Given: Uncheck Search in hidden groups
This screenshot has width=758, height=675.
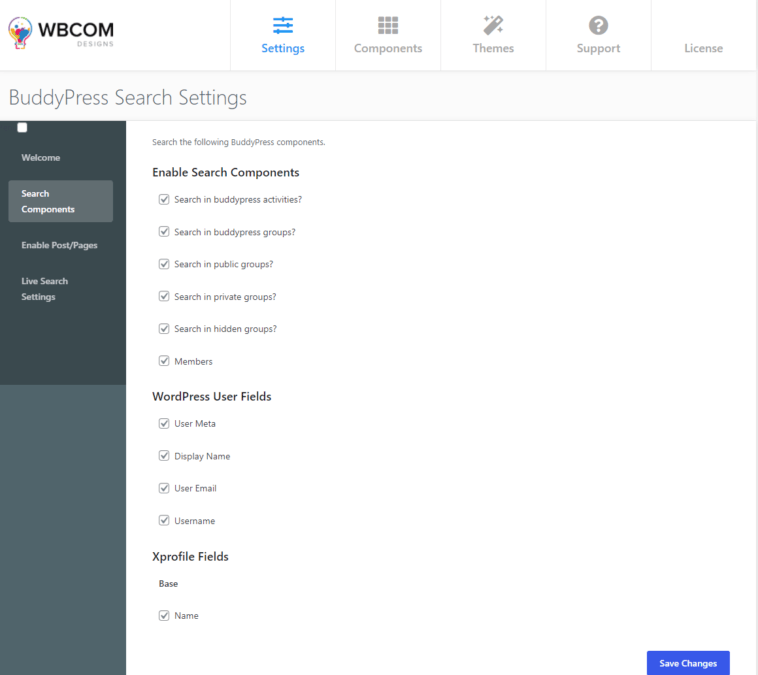Looking at the screenshot, I should pyautogui.click(x=164, y=328).
